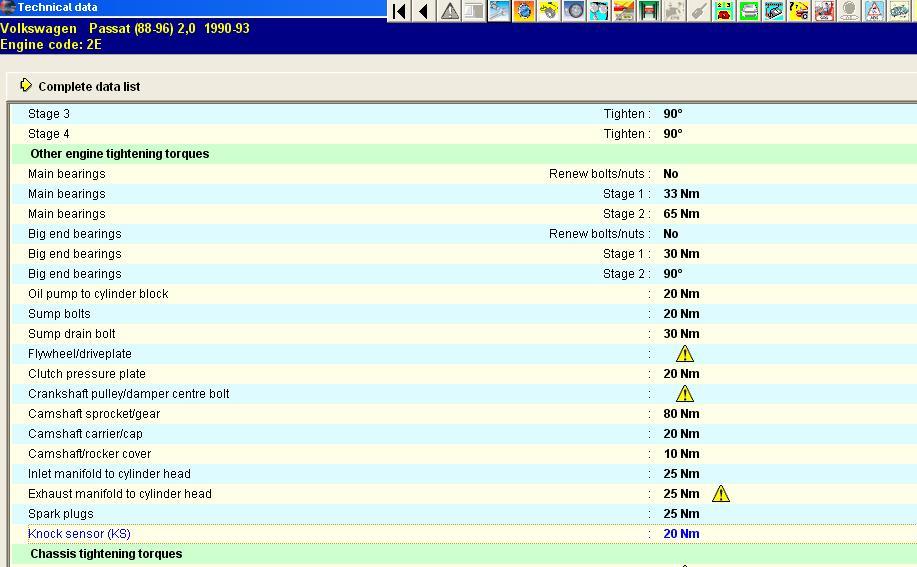Expand the Complete data list arrow
The height and width of the screenshot is (567, 917).
tap(26, 86)
